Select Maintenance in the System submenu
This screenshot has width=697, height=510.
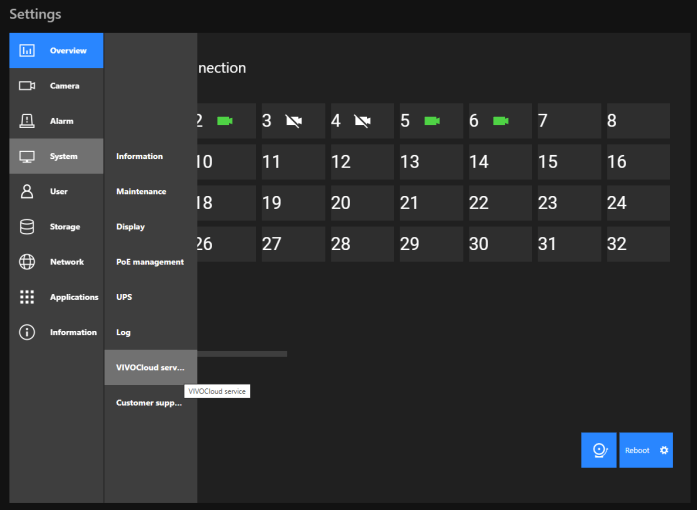(141, 192)
